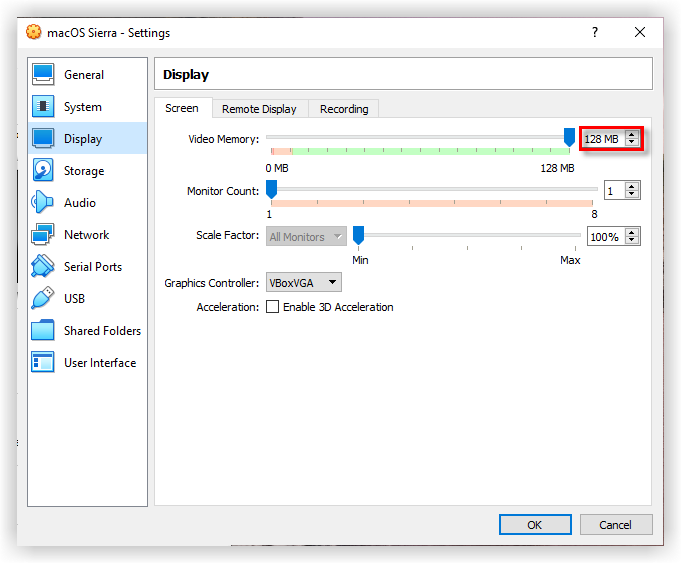Click the Shared Folders folder icon

(43, 330)
